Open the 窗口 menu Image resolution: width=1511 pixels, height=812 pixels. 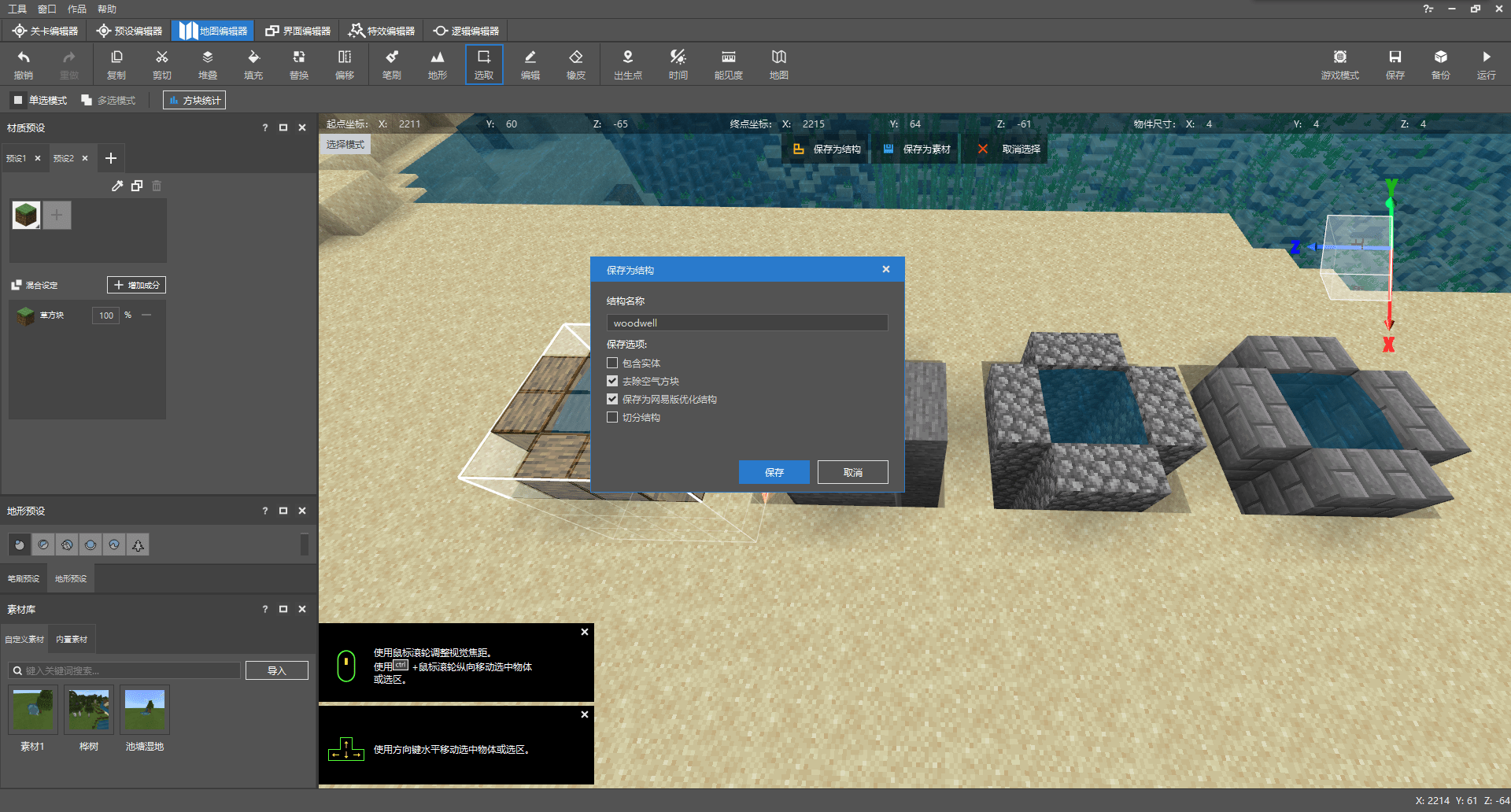(47, 9)
